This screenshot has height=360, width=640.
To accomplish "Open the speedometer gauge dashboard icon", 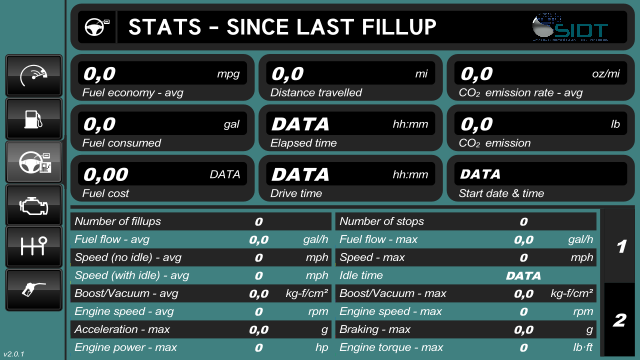I will 34,76.
